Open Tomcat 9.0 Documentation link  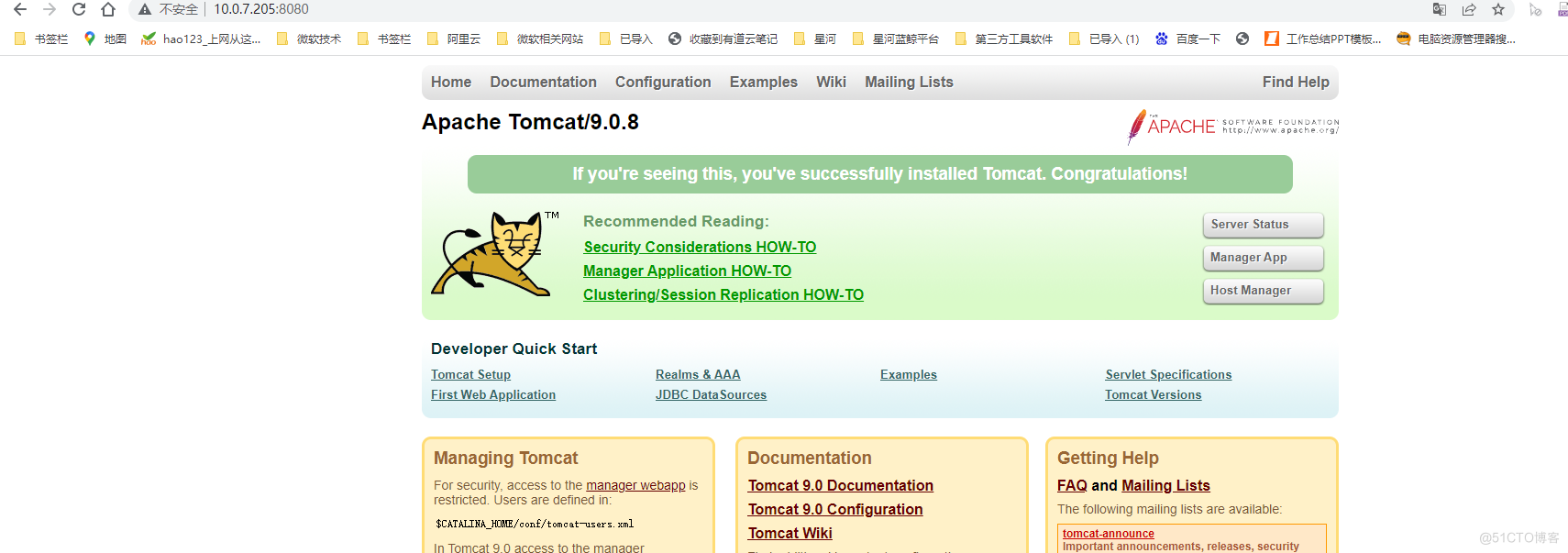(841, 485)
